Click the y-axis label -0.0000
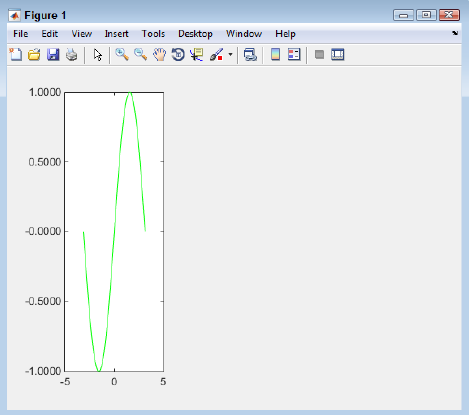469x415 pixels. [x=43, y=231]
